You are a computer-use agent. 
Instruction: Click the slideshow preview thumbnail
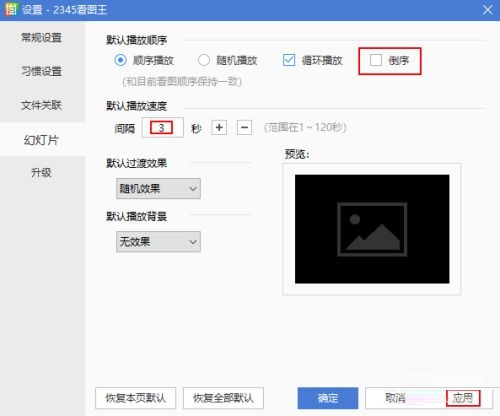point(372,229)
